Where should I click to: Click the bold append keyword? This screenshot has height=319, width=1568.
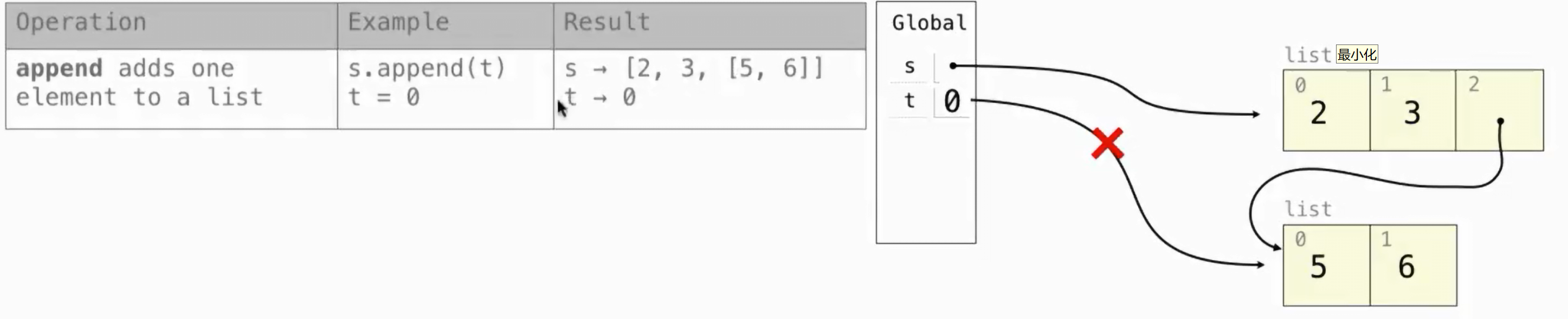tap(59, 69)
